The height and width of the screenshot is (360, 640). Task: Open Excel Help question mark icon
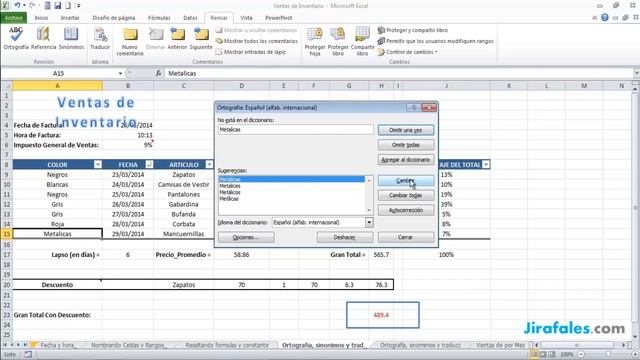click(605, 18)
